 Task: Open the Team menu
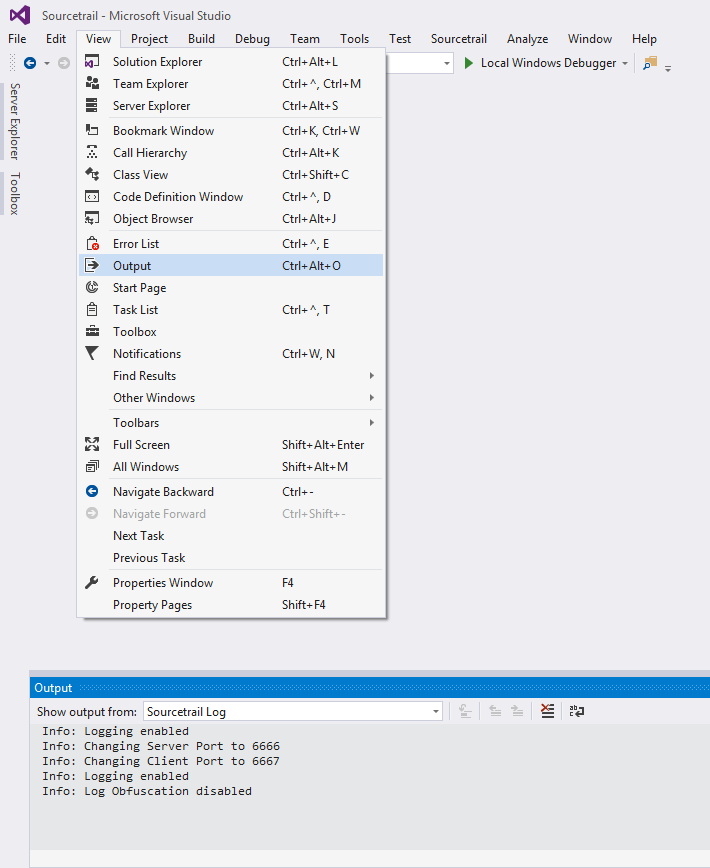pos(305,39)
